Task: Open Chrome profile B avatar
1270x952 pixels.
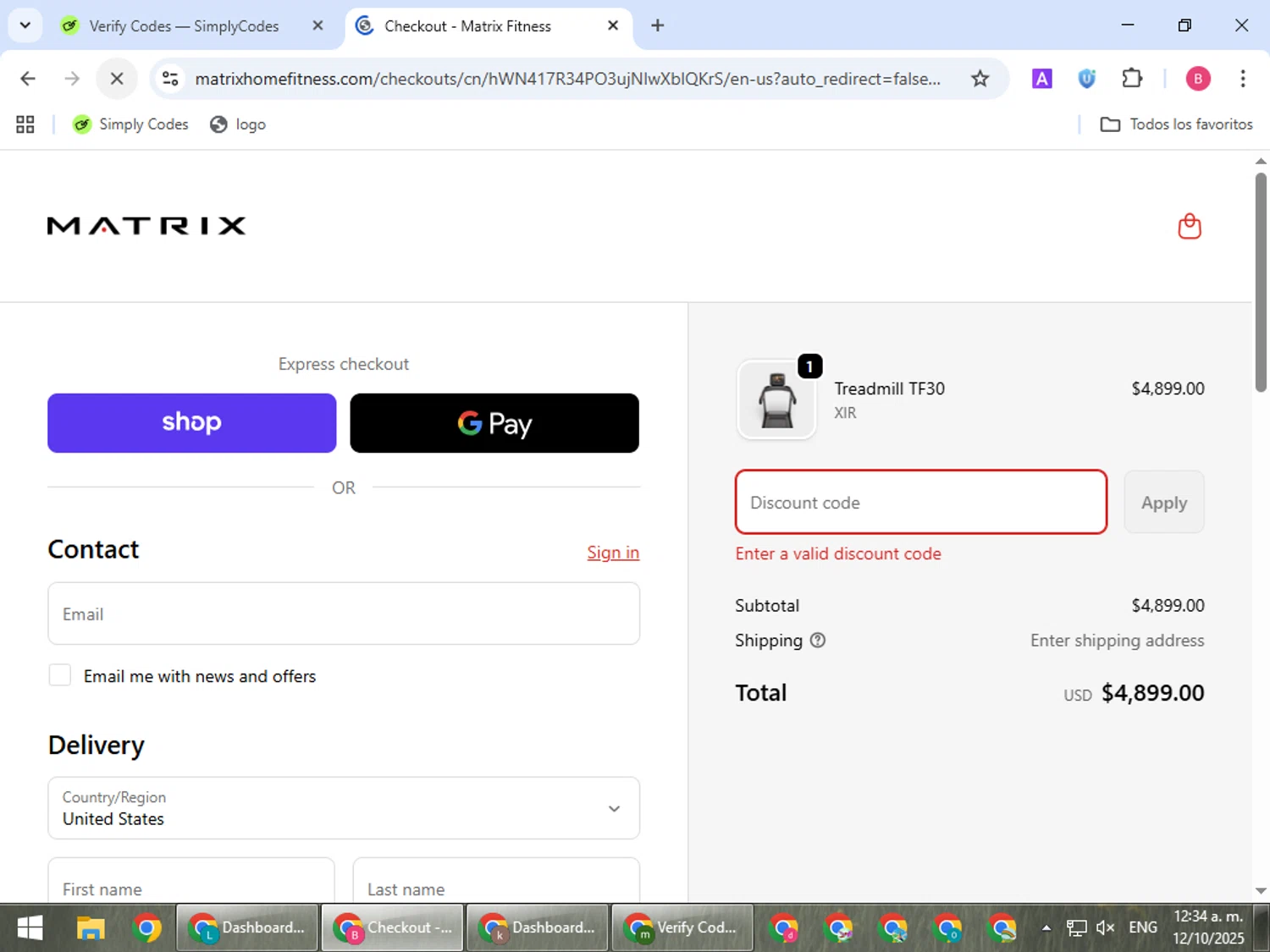Action: [1197, 79]
